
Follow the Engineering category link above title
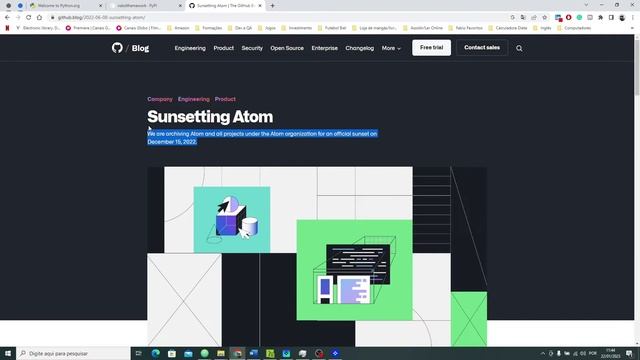pos(194,99)
